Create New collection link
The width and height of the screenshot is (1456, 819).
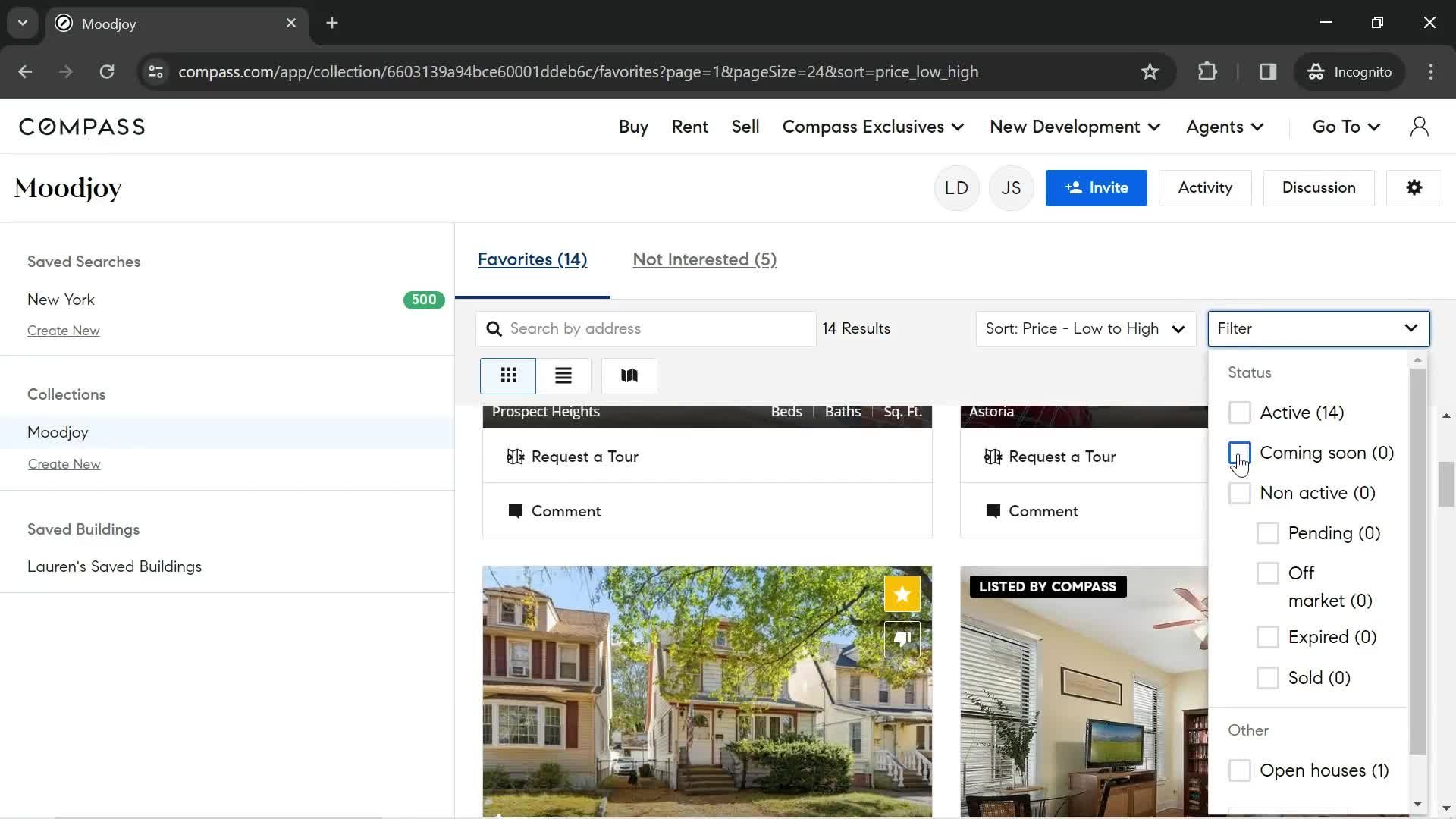(x=64, y=464)
